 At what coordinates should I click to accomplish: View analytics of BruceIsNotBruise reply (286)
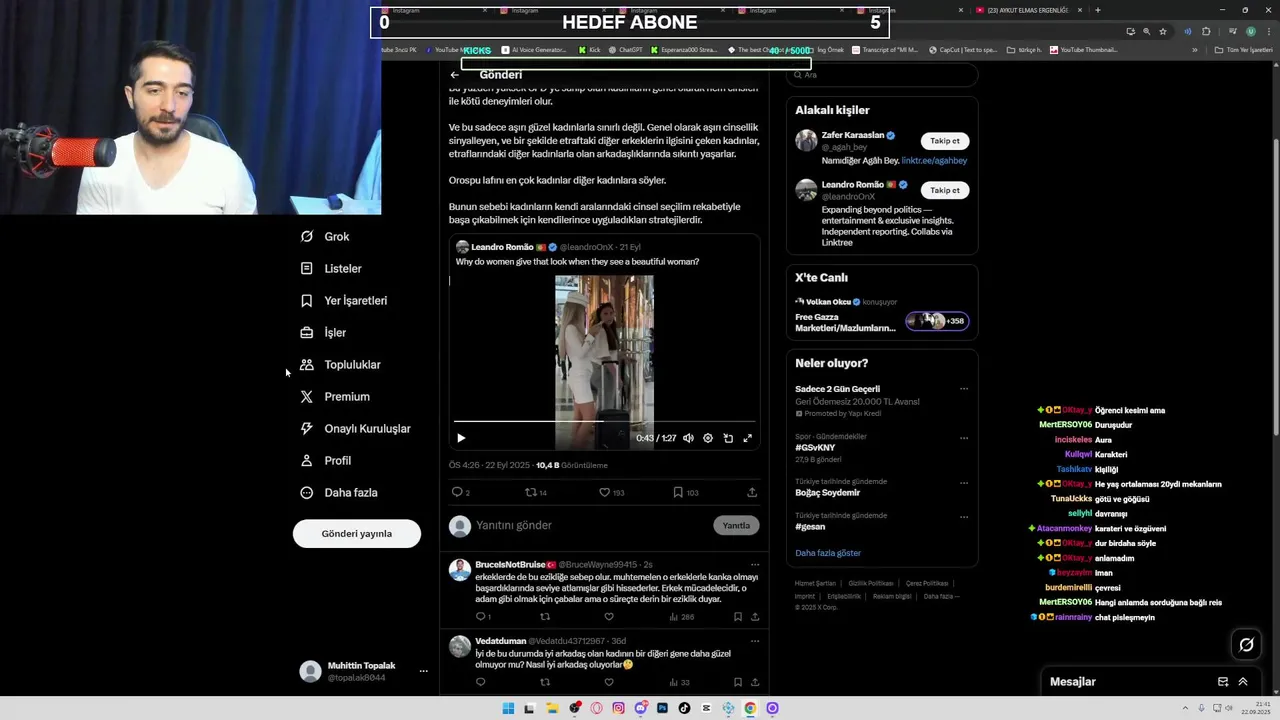tap(681, 617)
